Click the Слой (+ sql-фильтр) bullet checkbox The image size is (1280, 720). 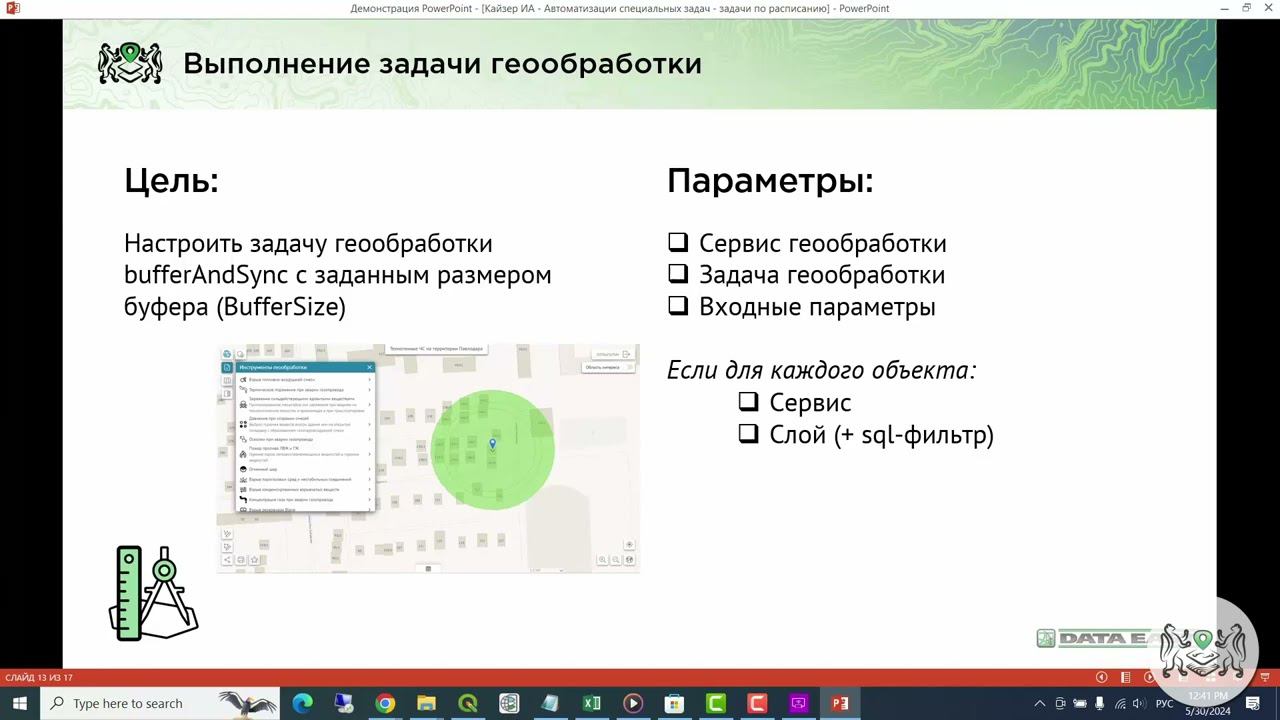tap(749, 433)
